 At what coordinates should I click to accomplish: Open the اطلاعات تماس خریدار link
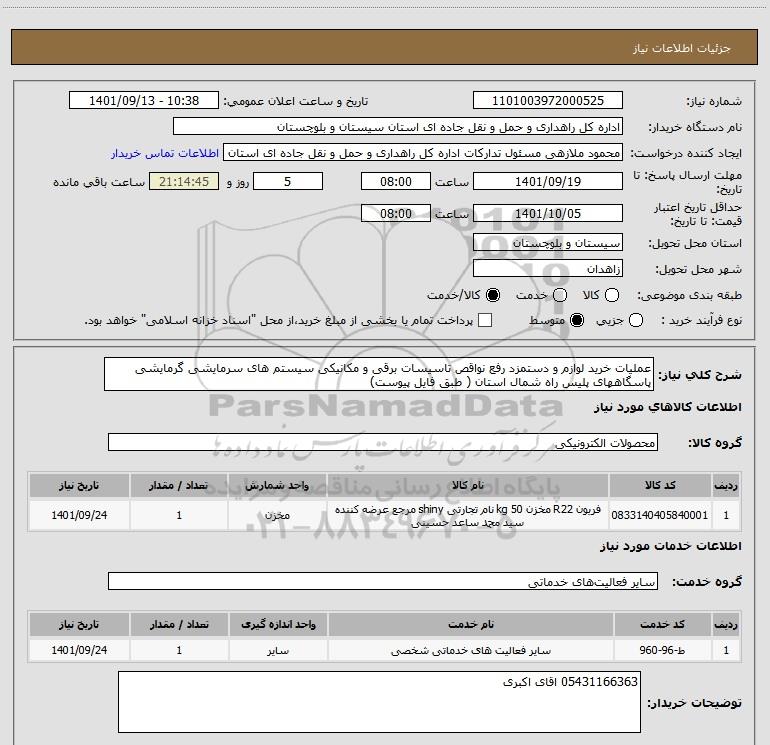[165, 153]
